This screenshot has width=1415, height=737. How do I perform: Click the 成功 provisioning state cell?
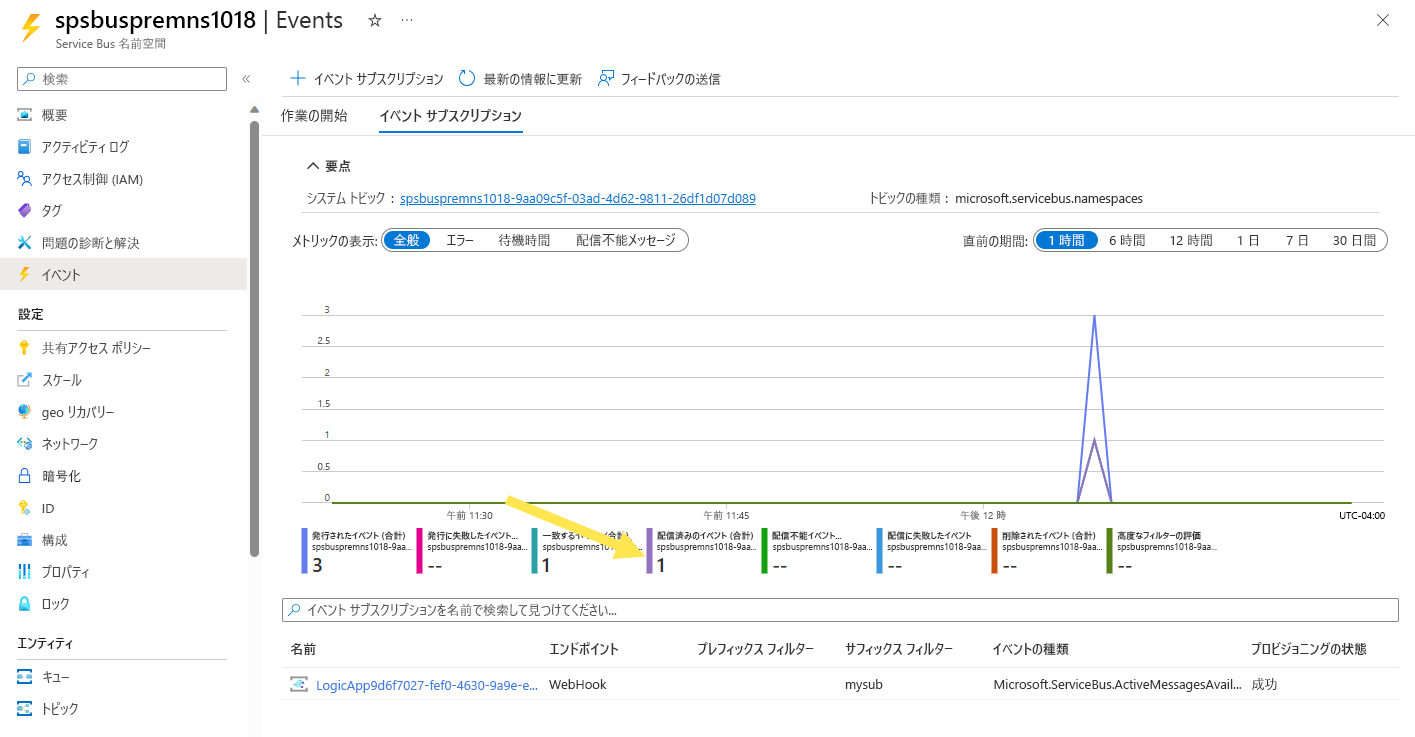pyautogui.click(x=1264, y=685)
